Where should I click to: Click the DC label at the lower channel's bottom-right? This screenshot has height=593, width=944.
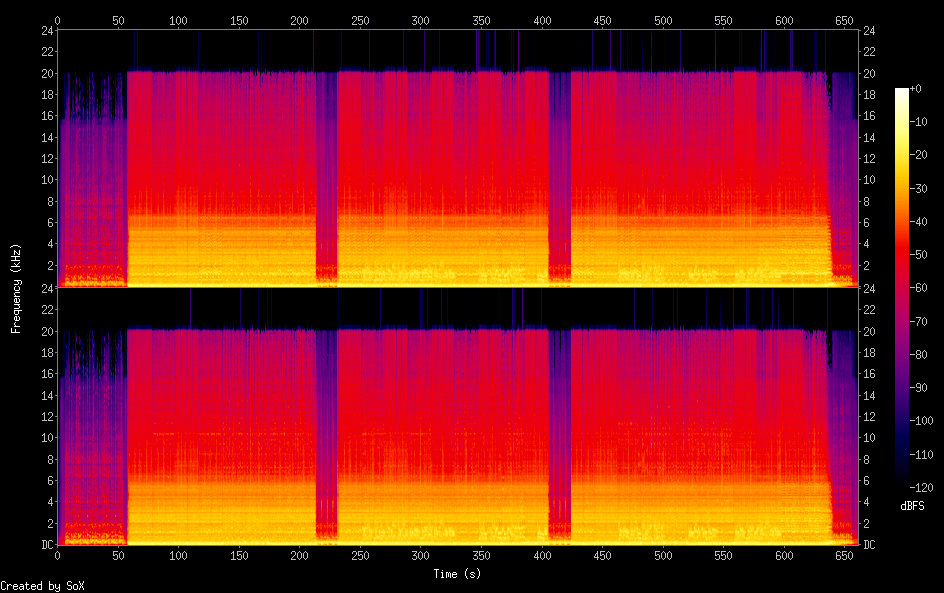pos(868,545)
